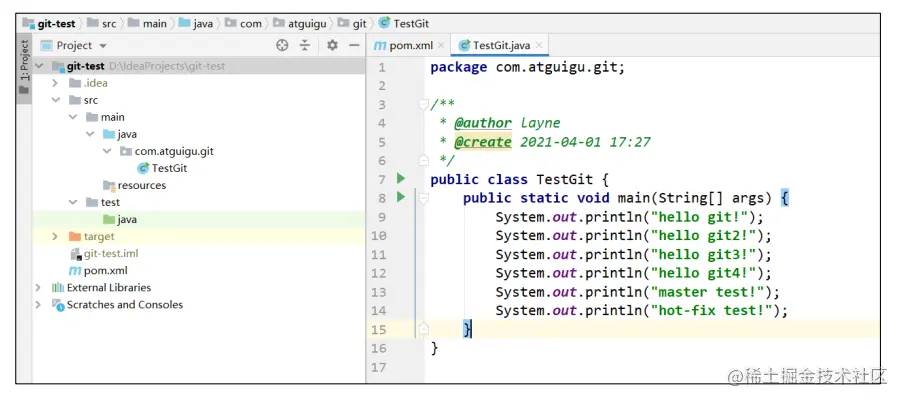The height and width of the screenshot is (401, 902).
Task: Collapse the com.atguigu.git package
Action: tap(107, 151)
